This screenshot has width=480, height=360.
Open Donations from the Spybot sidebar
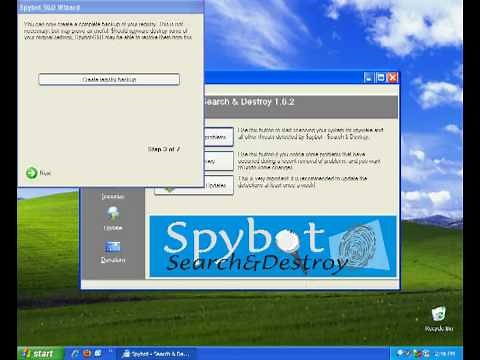pyautogui.click(x=113, y=252)
